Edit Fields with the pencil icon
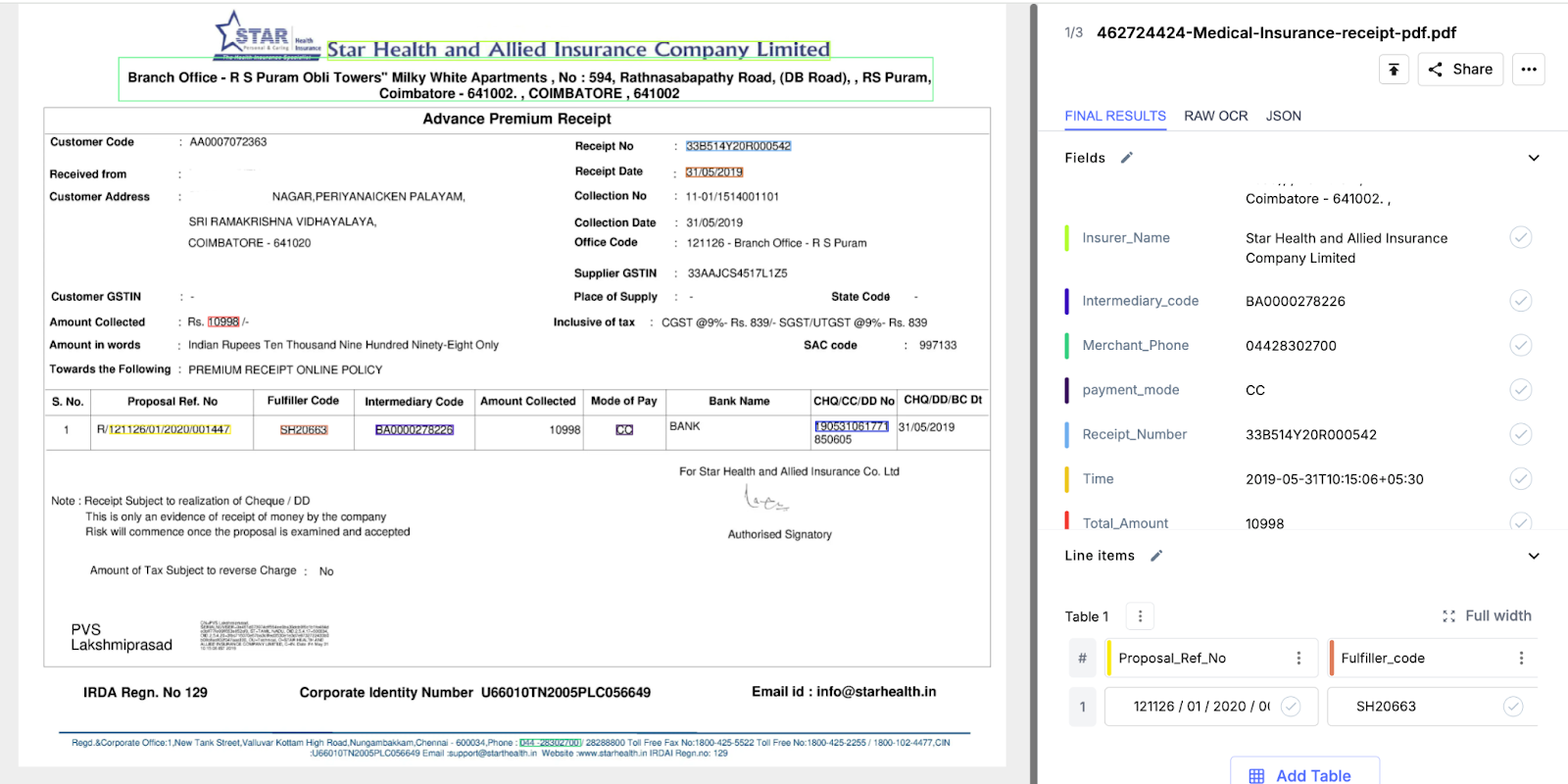Image resolution: width=1568 pixels, height=784 pixels. coord(1127,158)
